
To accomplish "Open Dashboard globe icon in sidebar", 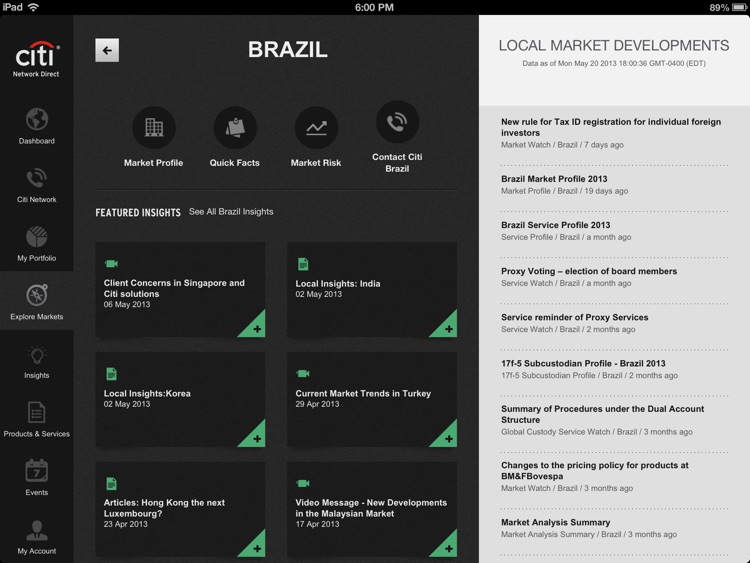I will tap(37, 119).
